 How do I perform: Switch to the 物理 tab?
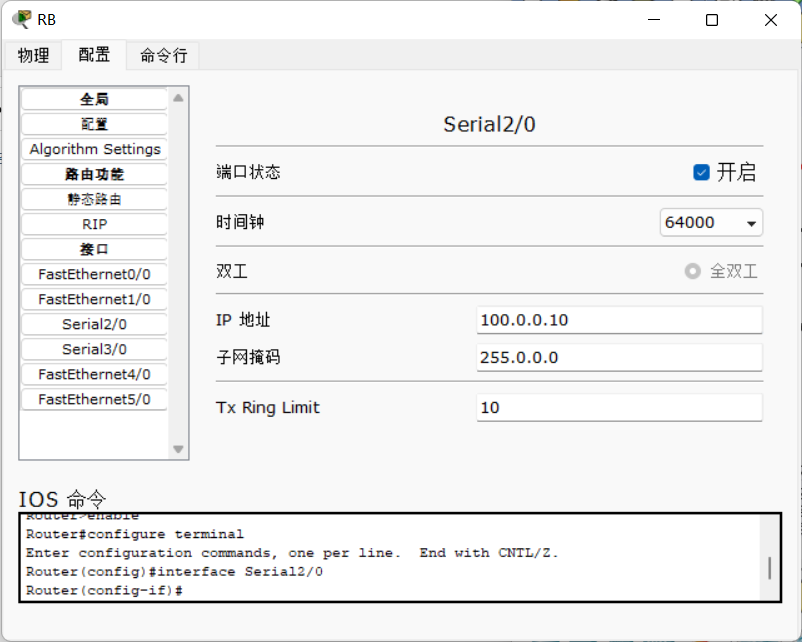point(33,55)
